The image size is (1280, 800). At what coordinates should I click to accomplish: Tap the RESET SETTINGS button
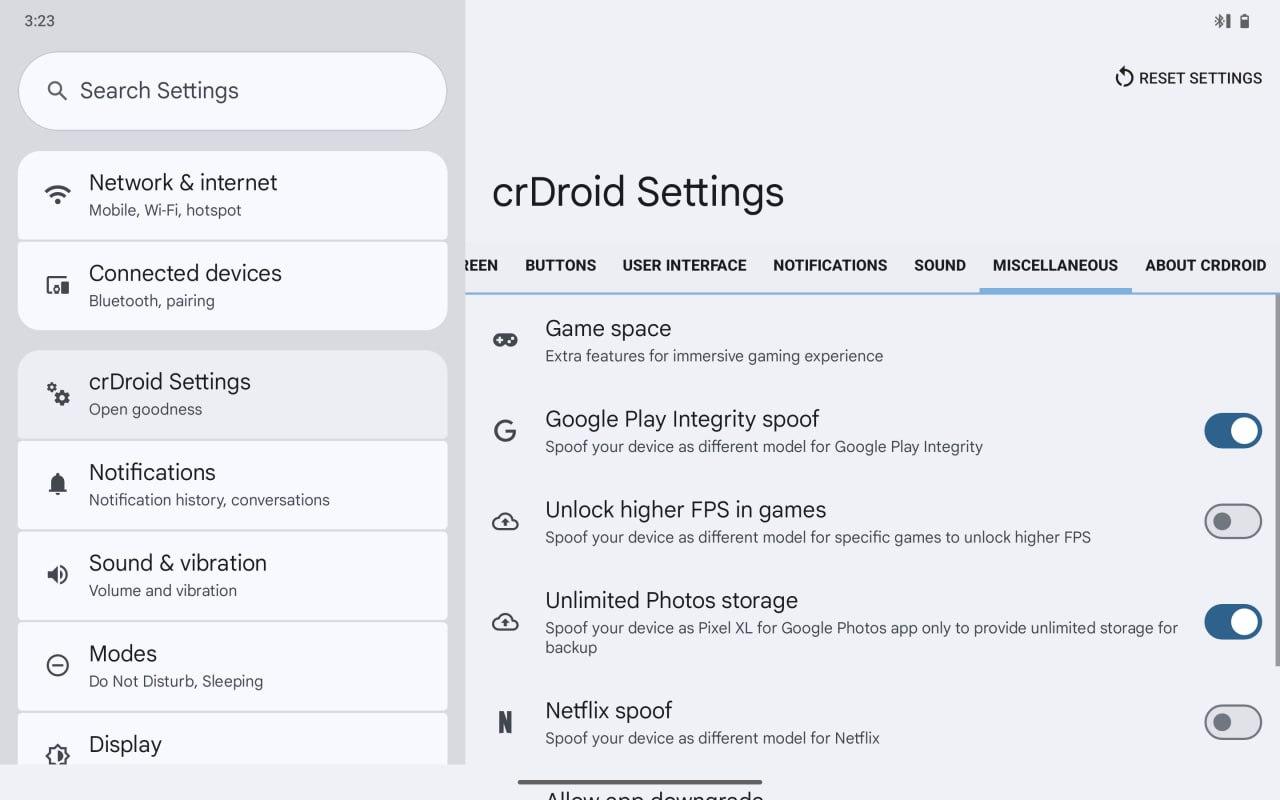point(1188,78)
